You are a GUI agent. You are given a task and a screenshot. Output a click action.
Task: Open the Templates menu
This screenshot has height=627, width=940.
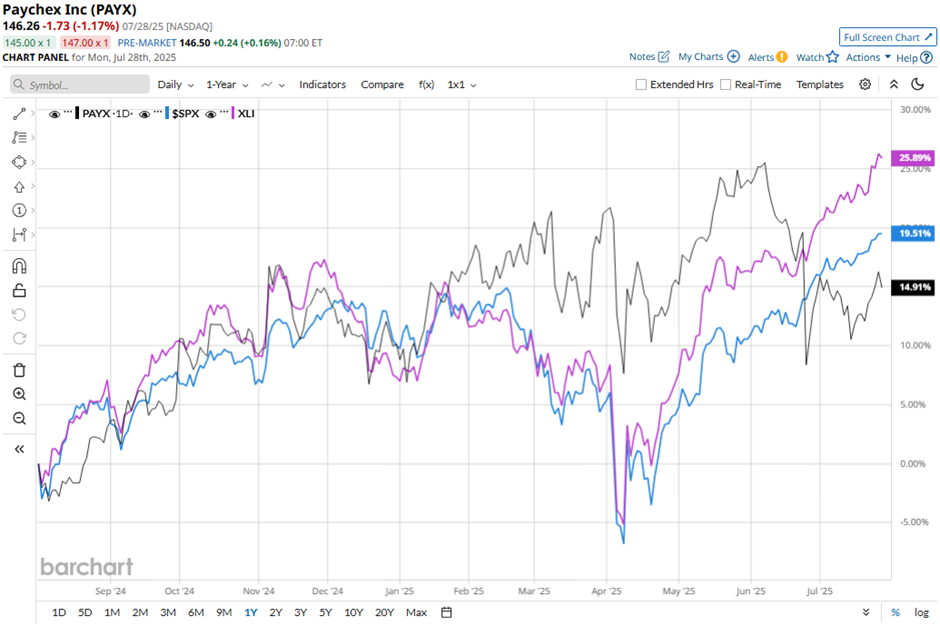pyautogui.click(x=820, y=85)
